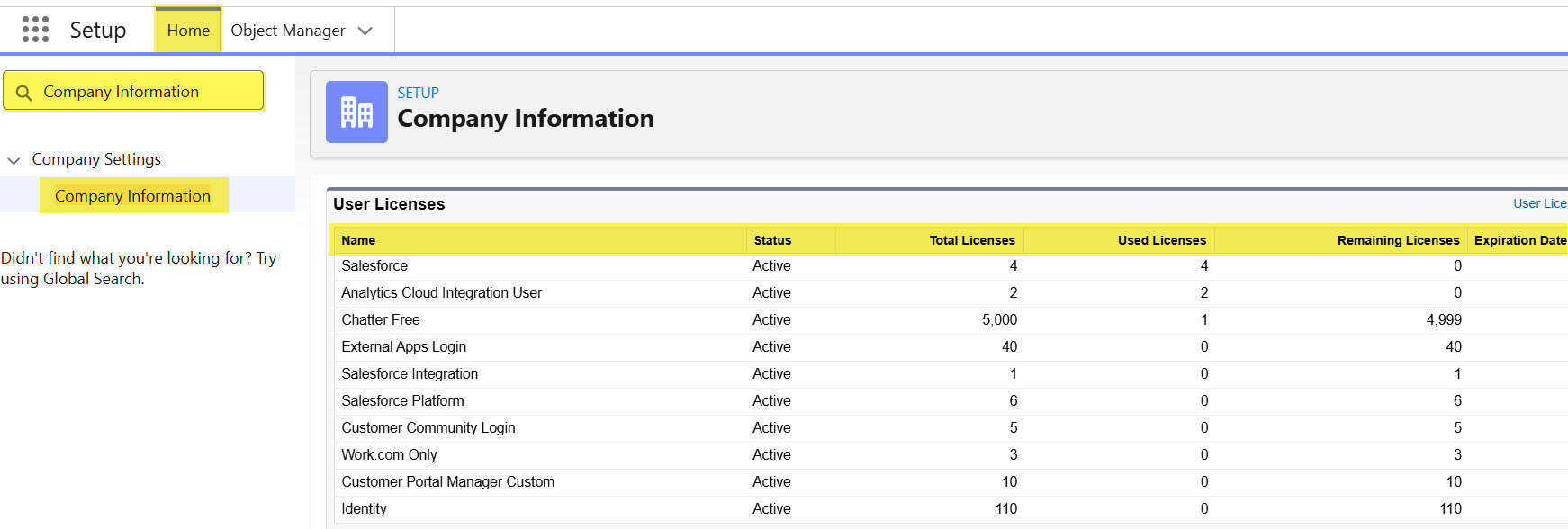Image resolution: width=1568 pixels, height=529 pixels.
Task: Click the Customer Community Login license name
Action: pyautogui.click(x=428, y=427)
